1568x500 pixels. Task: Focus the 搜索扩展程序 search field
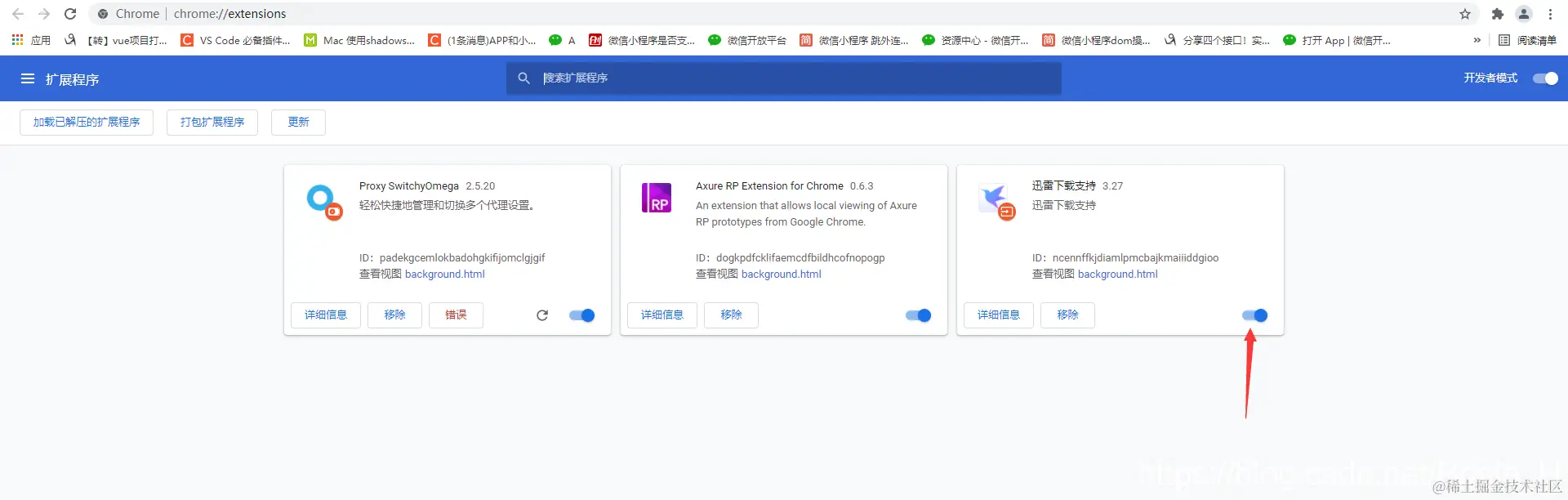(784, 78)
